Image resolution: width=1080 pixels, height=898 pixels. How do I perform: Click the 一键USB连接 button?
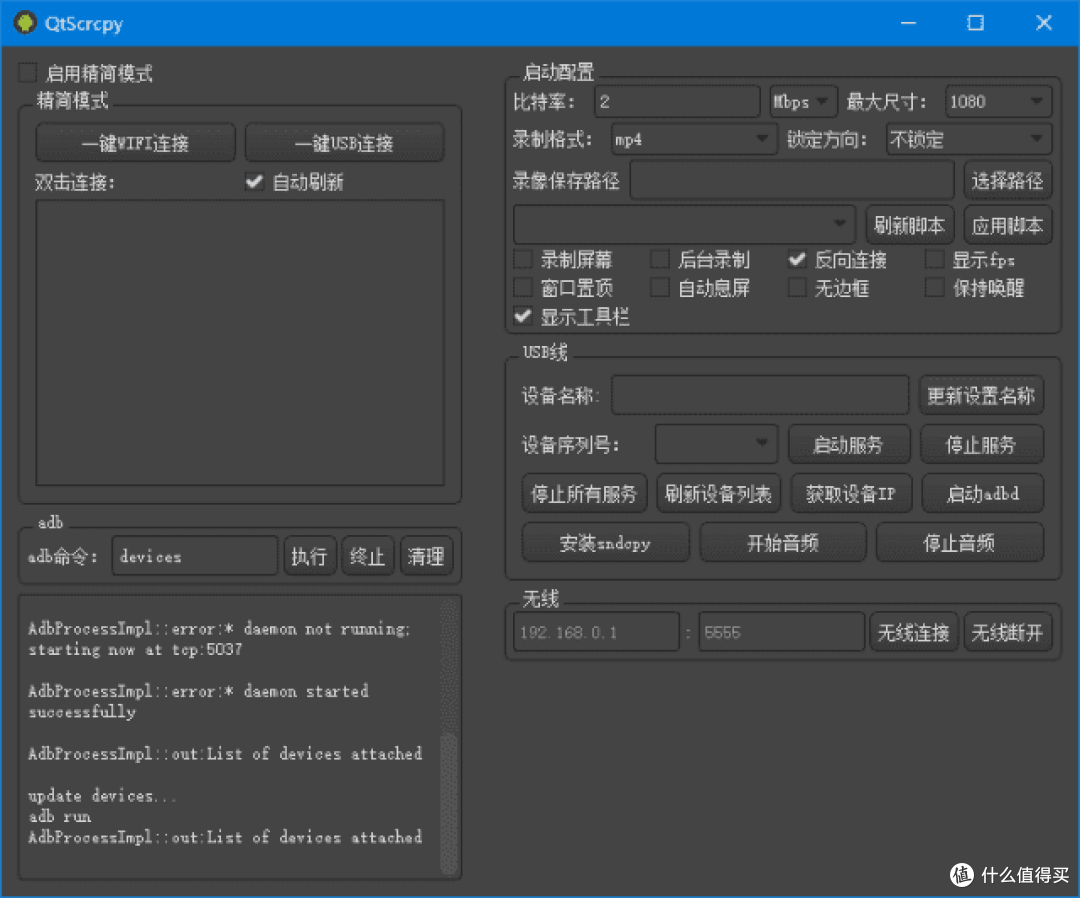coord(344,143)
